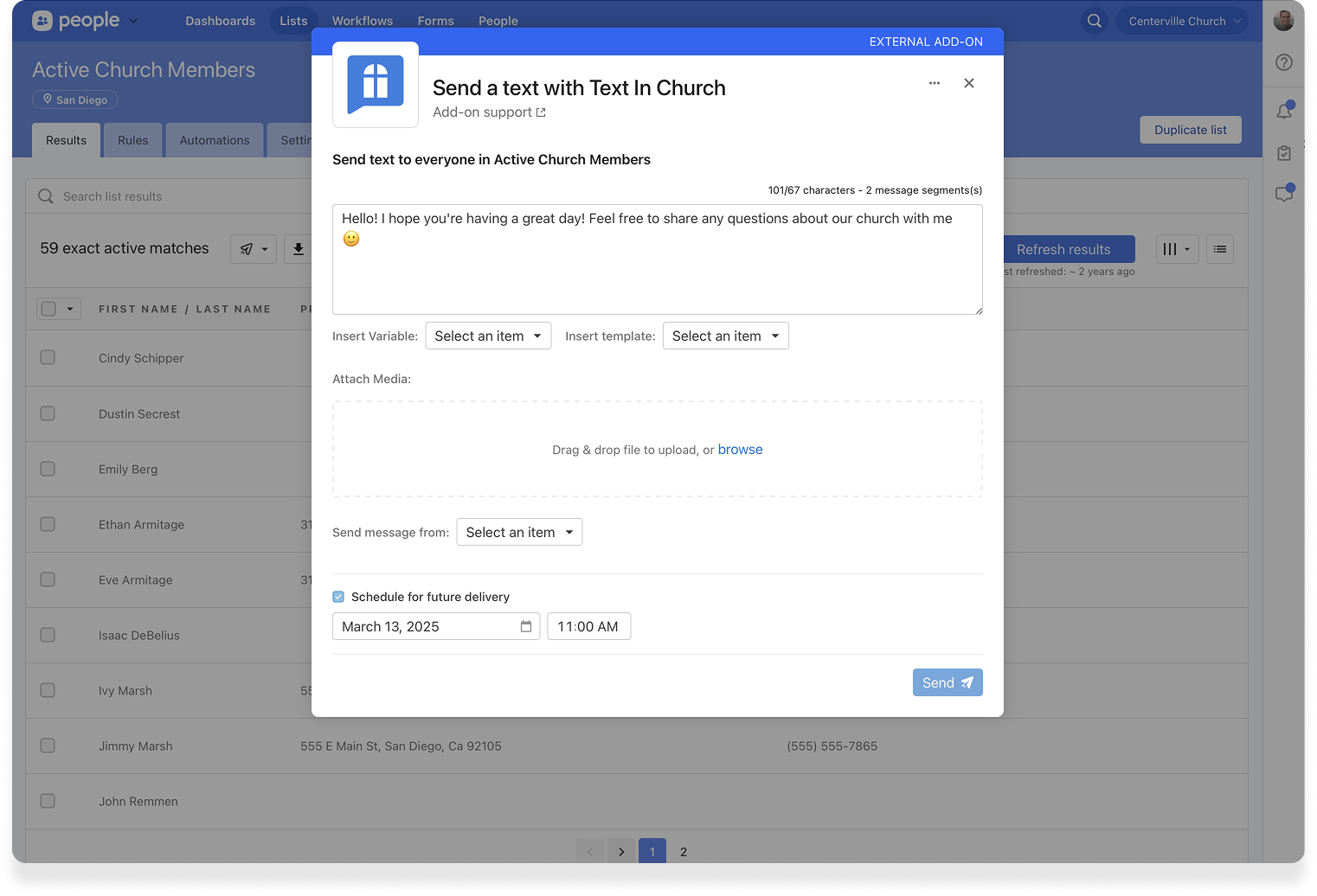Open the Dashboards menu item
The image size is (1317, 896).
(220, 21)
